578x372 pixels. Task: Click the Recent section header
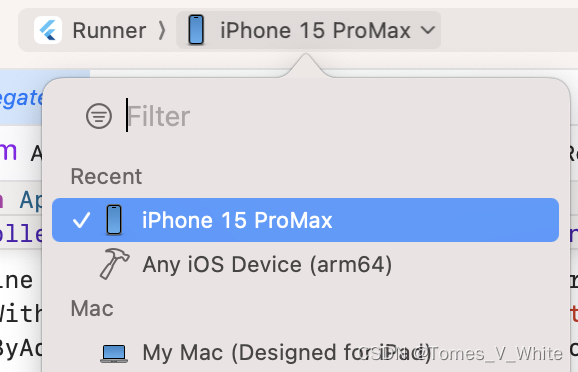coord(106,176)
